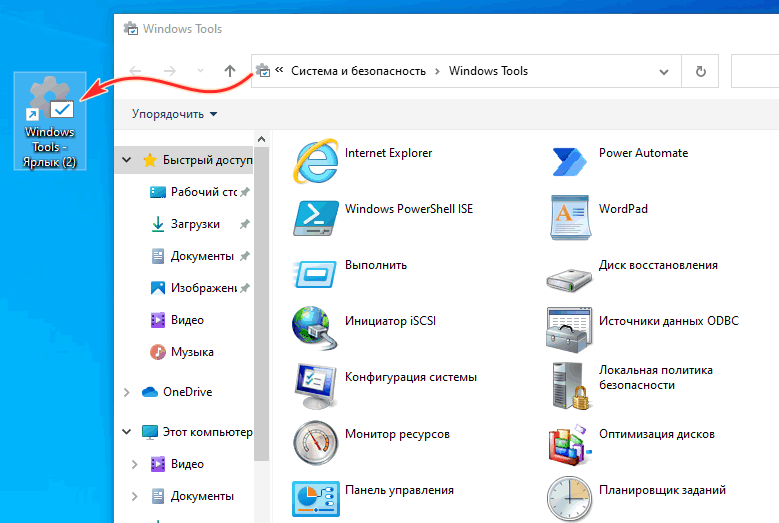The image size is (779, 523).
Task: Click the Источники данных ODBC label
Action: click(x=669, y=321)
